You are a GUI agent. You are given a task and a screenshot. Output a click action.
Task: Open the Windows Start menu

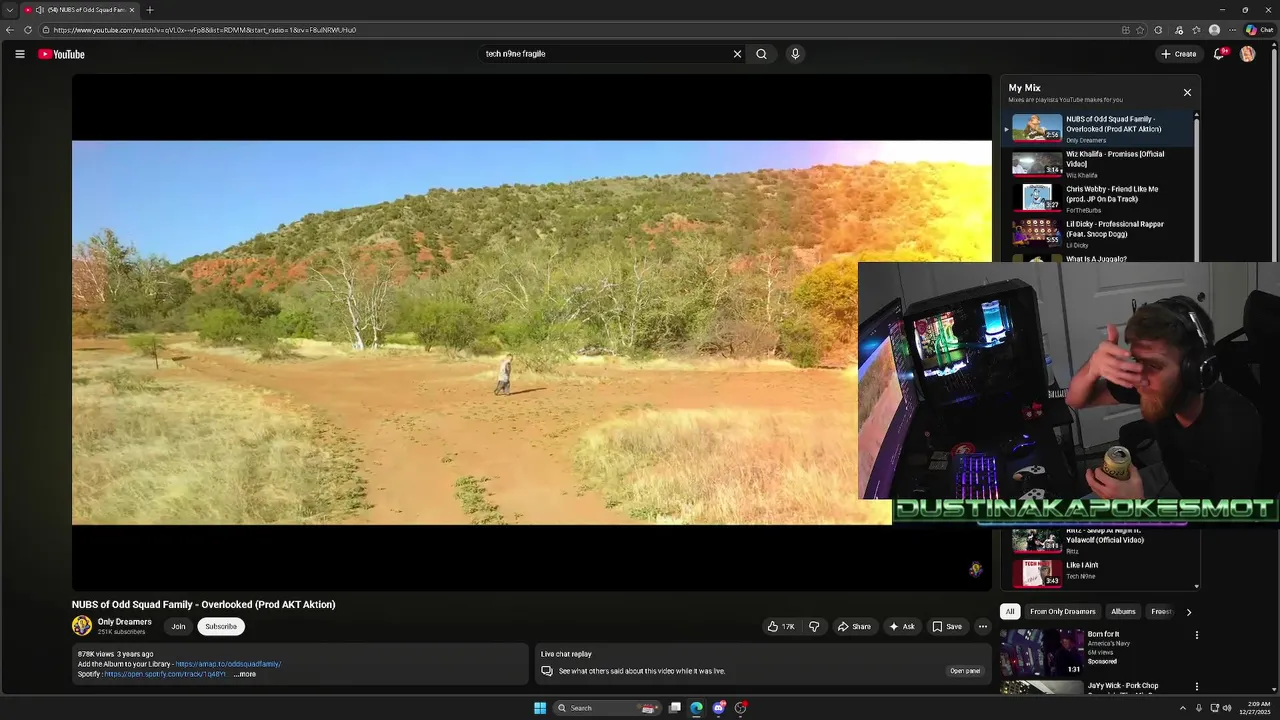(x=540, y=708)
